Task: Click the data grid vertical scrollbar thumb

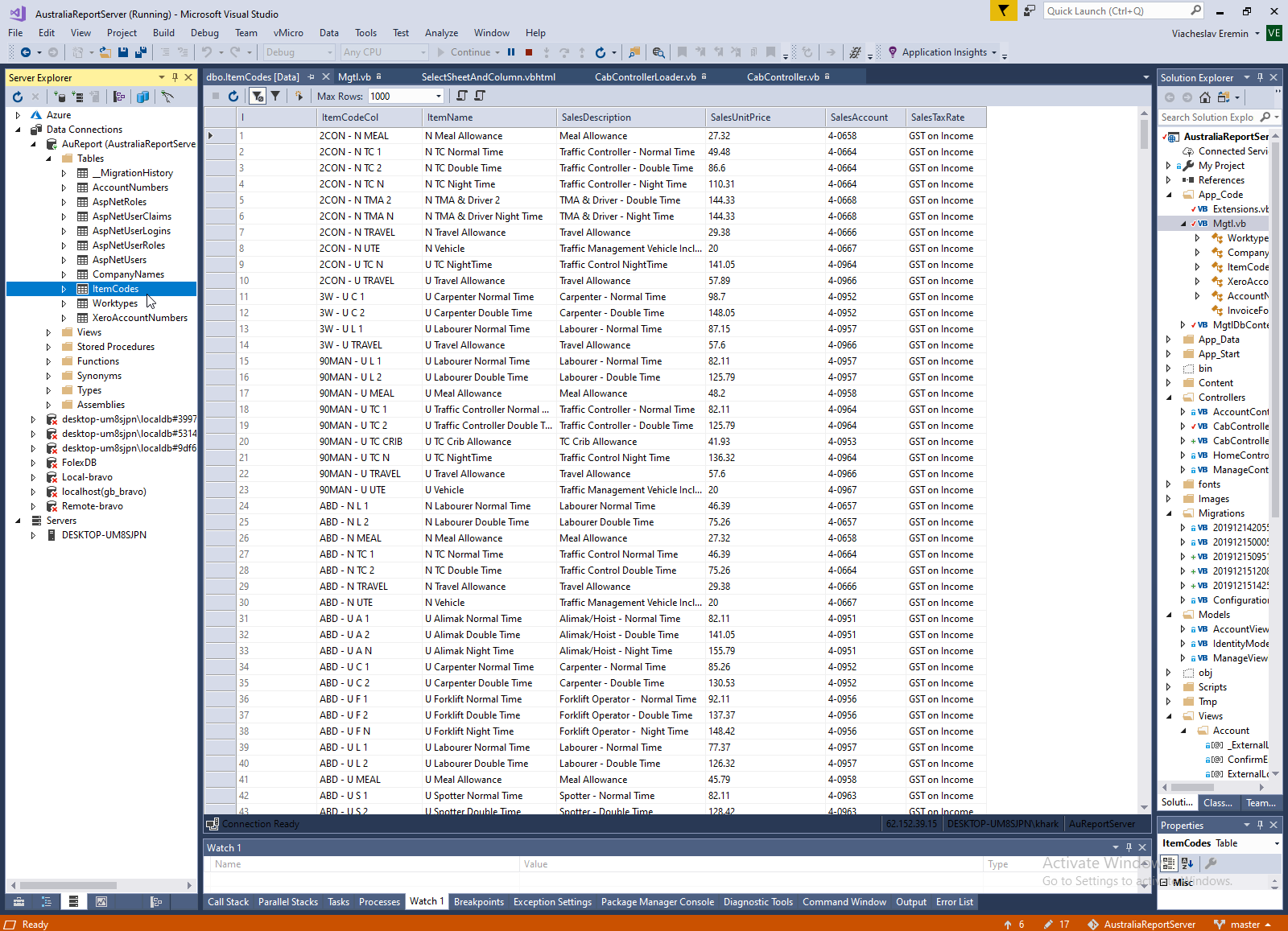Action: (x=1144, y=134)
